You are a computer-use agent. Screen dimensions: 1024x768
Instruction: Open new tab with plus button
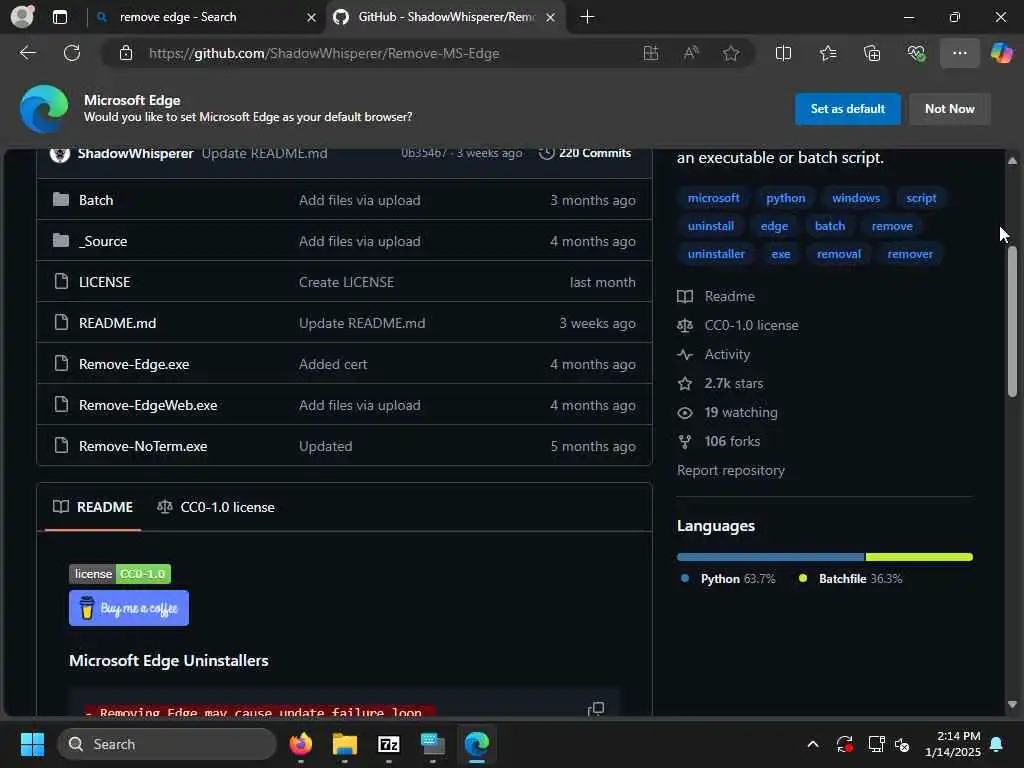[587, 17]
